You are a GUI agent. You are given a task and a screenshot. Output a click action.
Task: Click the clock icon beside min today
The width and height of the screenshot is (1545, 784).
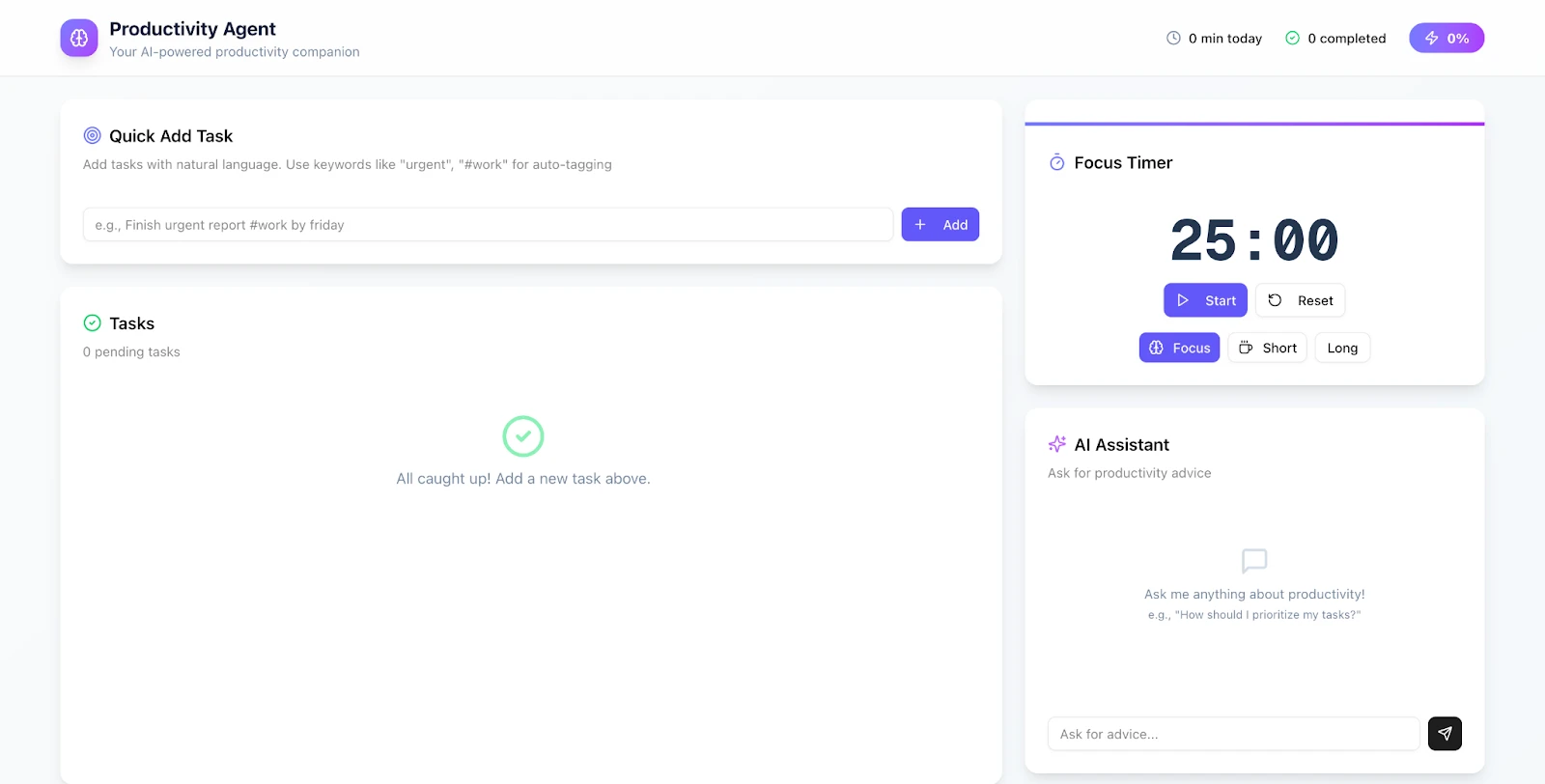pyautogui.click(x=1173, y=39)
